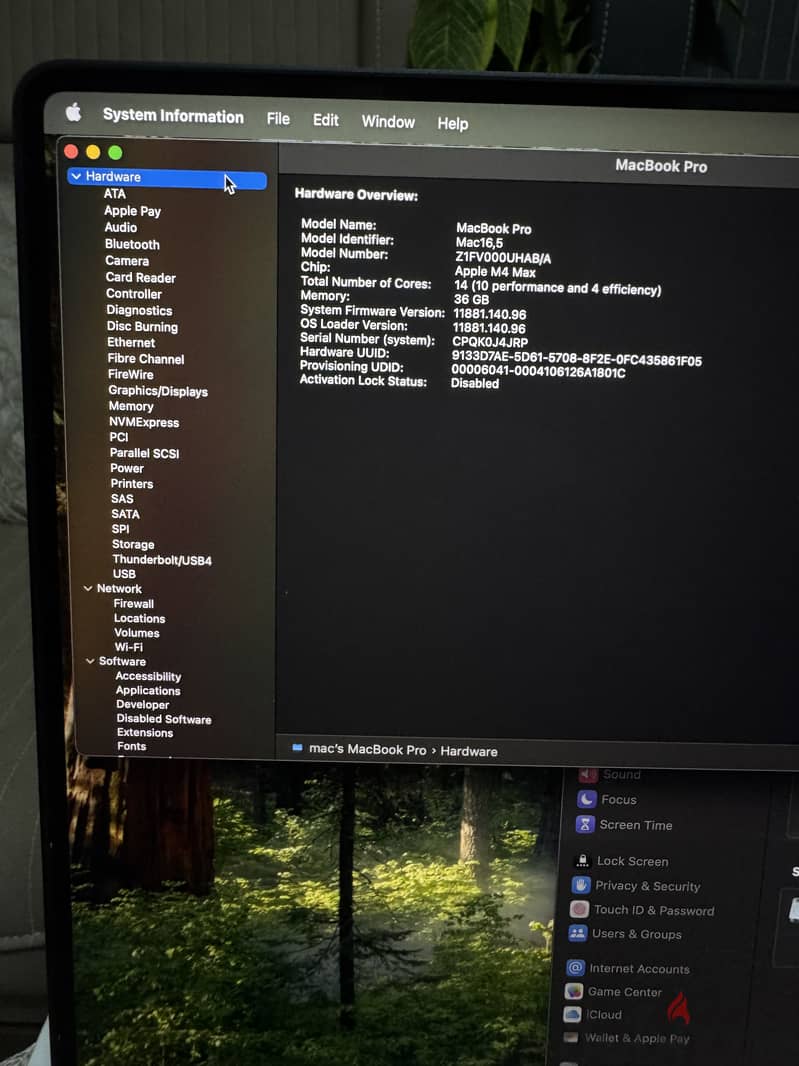Screen dimensions: 799x1066
Task: Click the 36 GB memory value
Action: pos(471,300)
